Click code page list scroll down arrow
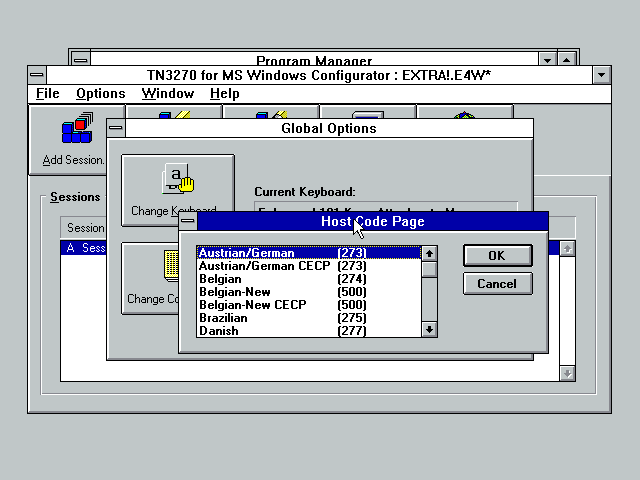Screen dimensions: 640x480 (429, 329)
